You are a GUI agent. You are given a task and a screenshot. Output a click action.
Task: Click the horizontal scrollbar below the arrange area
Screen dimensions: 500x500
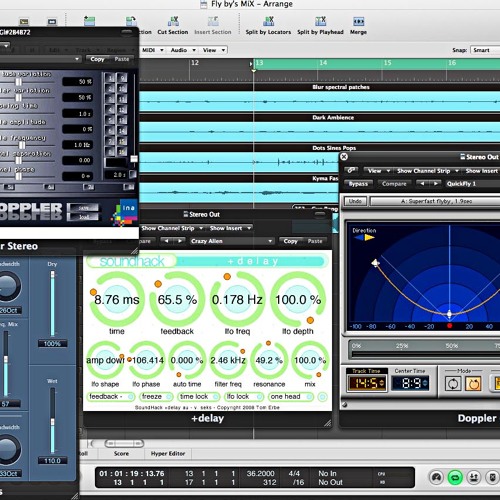click(x=124, y=443)
